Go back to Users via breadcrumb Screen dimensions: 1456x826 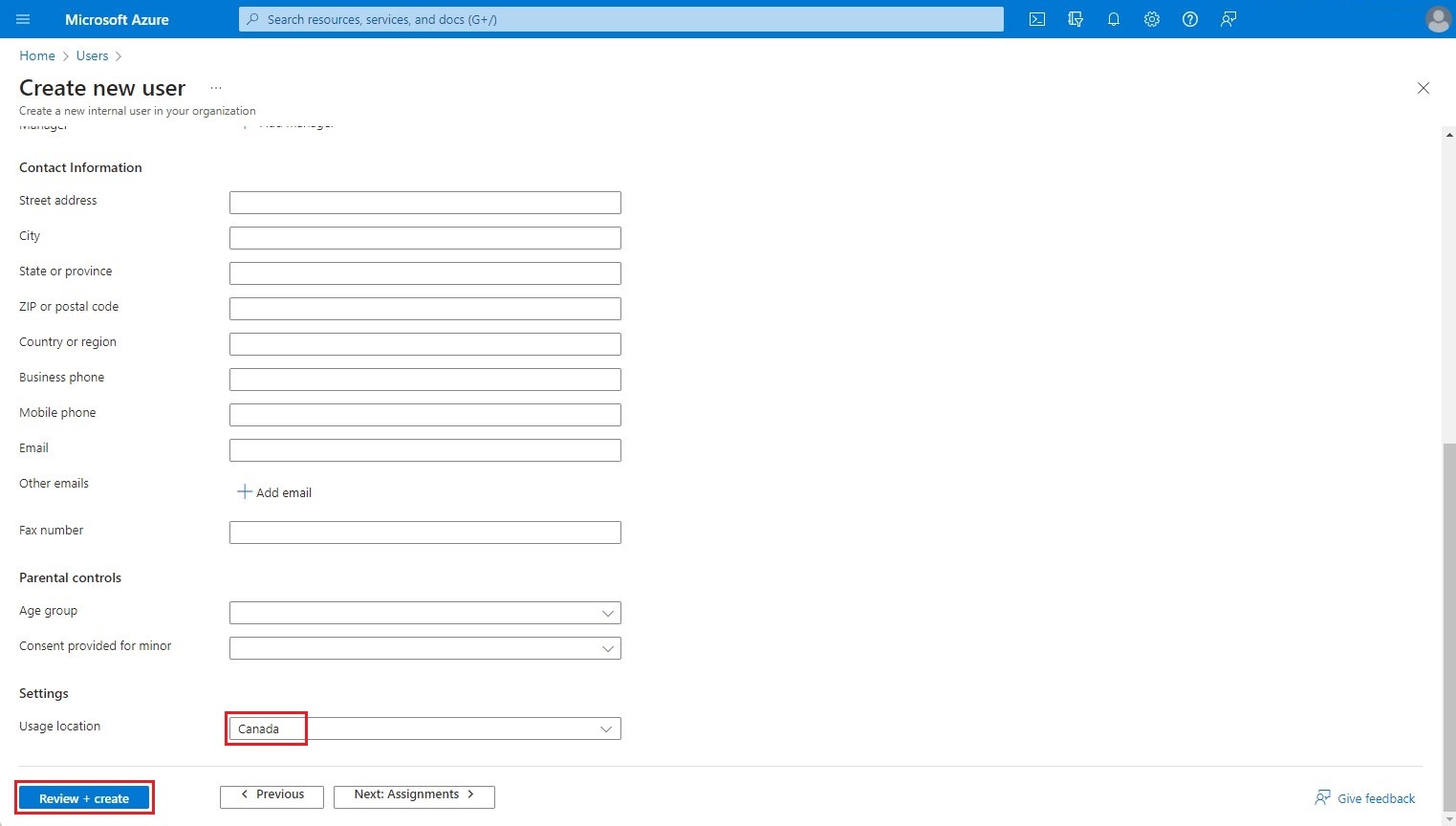pyautogui.click(x=92, y=55)
